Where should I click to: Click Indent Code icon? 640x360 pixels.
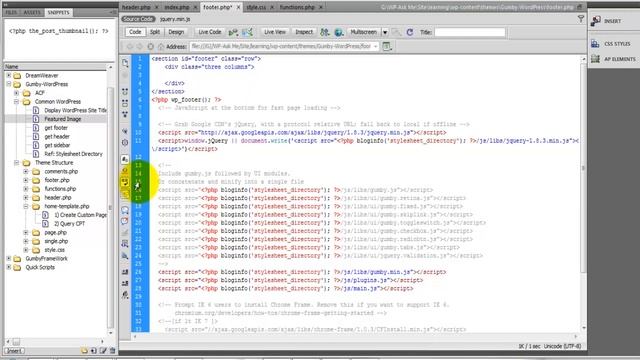coord(125,272)
